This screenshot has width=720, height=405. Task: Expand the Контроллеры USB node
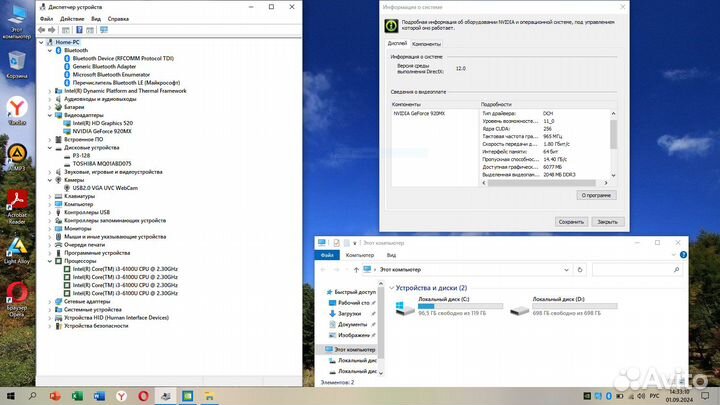coord(50,213)
